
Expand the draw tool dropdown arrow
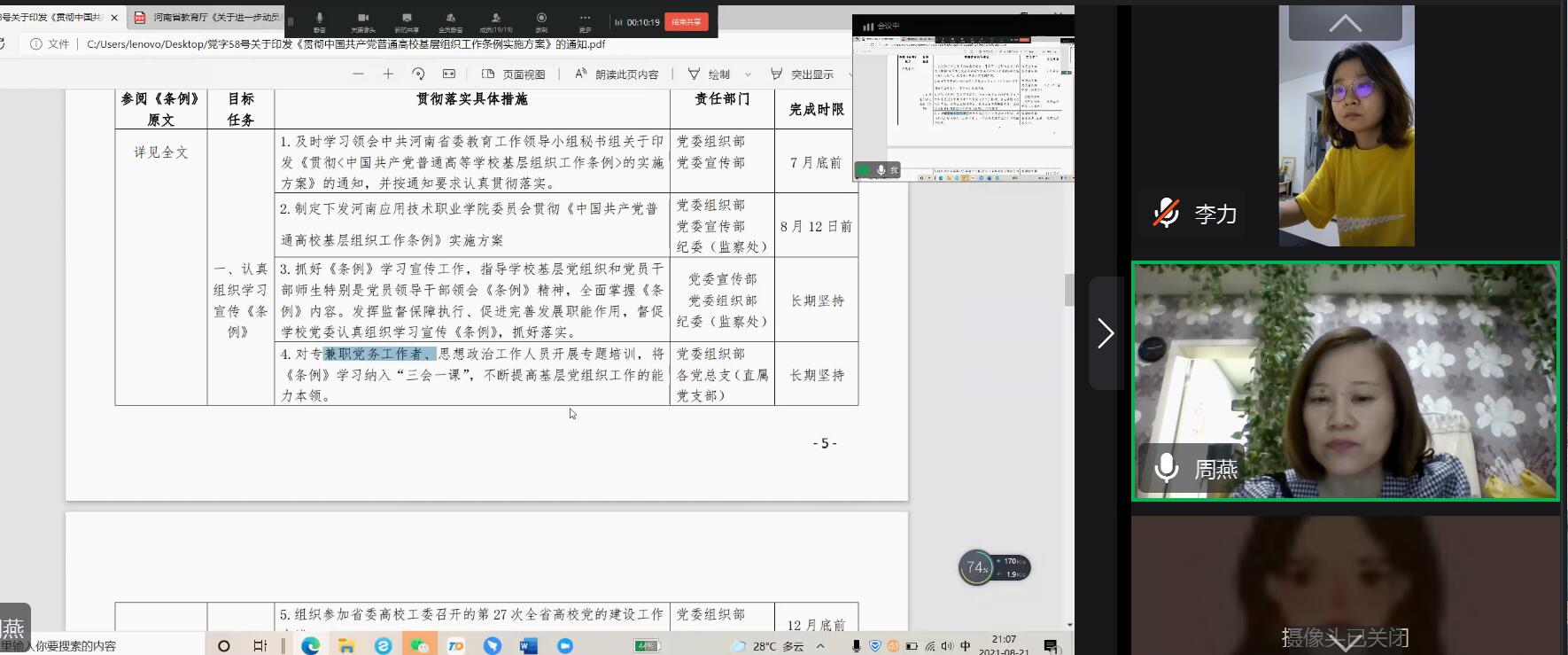pyautogui.click(x=749, y=74)
